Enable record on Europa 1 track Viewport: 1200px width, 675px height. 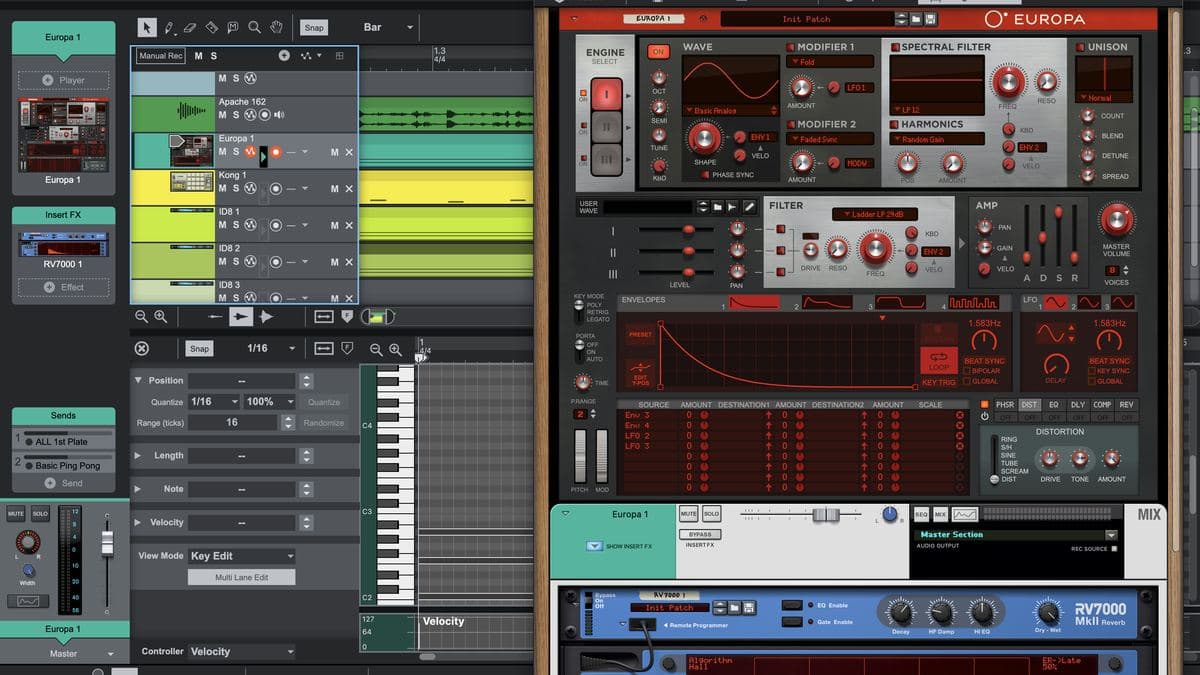coord(275,151)
